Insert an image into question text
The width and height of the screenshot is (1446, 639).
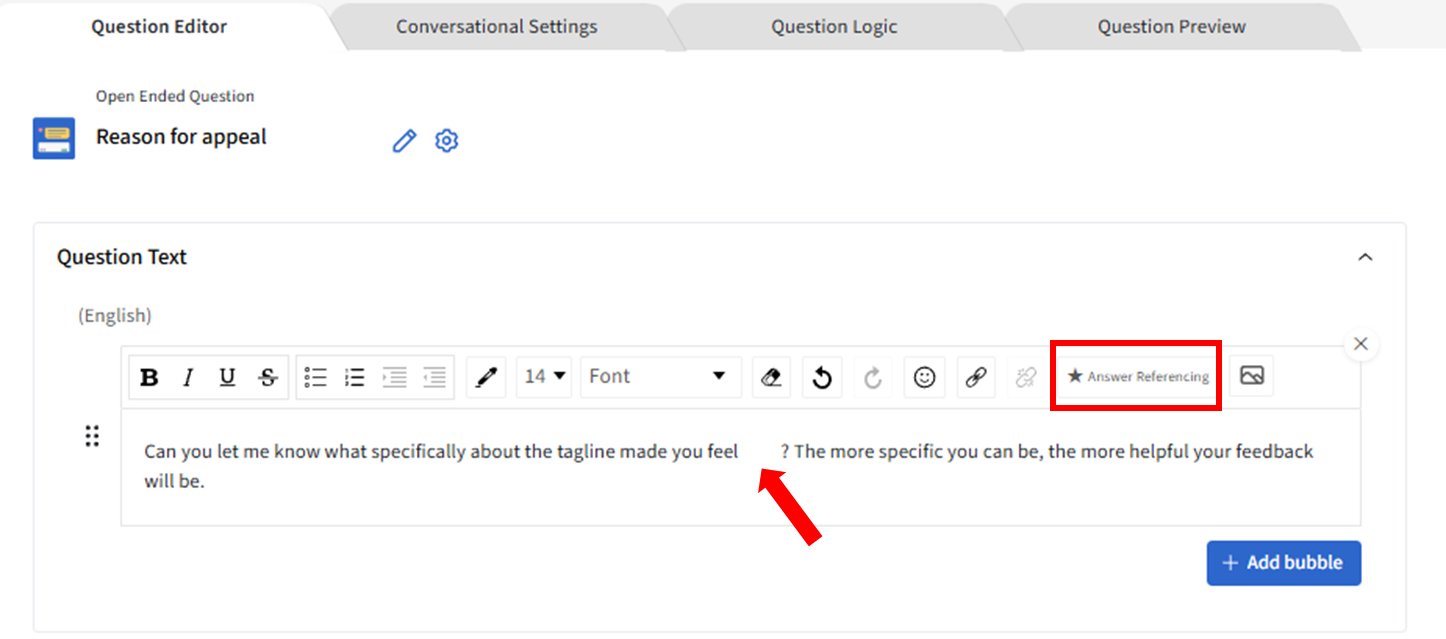(1251, 376)
